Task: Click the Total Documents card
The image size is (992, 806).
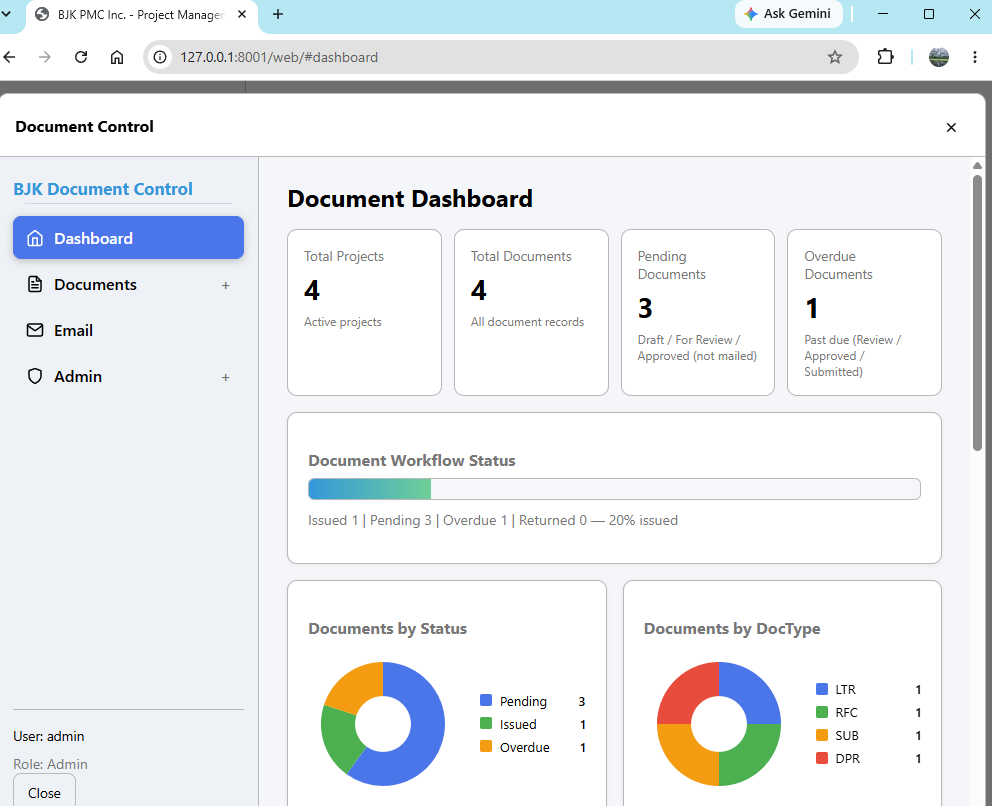Action: pos(531,313)
